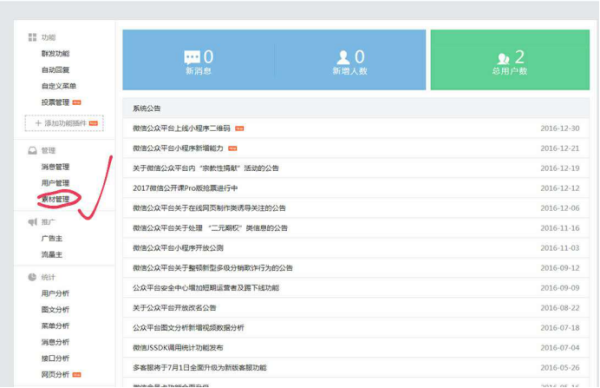This screenshot has width=600, height=388.
Task: View 菜单分析 statistics
Action: pos(55,326)
